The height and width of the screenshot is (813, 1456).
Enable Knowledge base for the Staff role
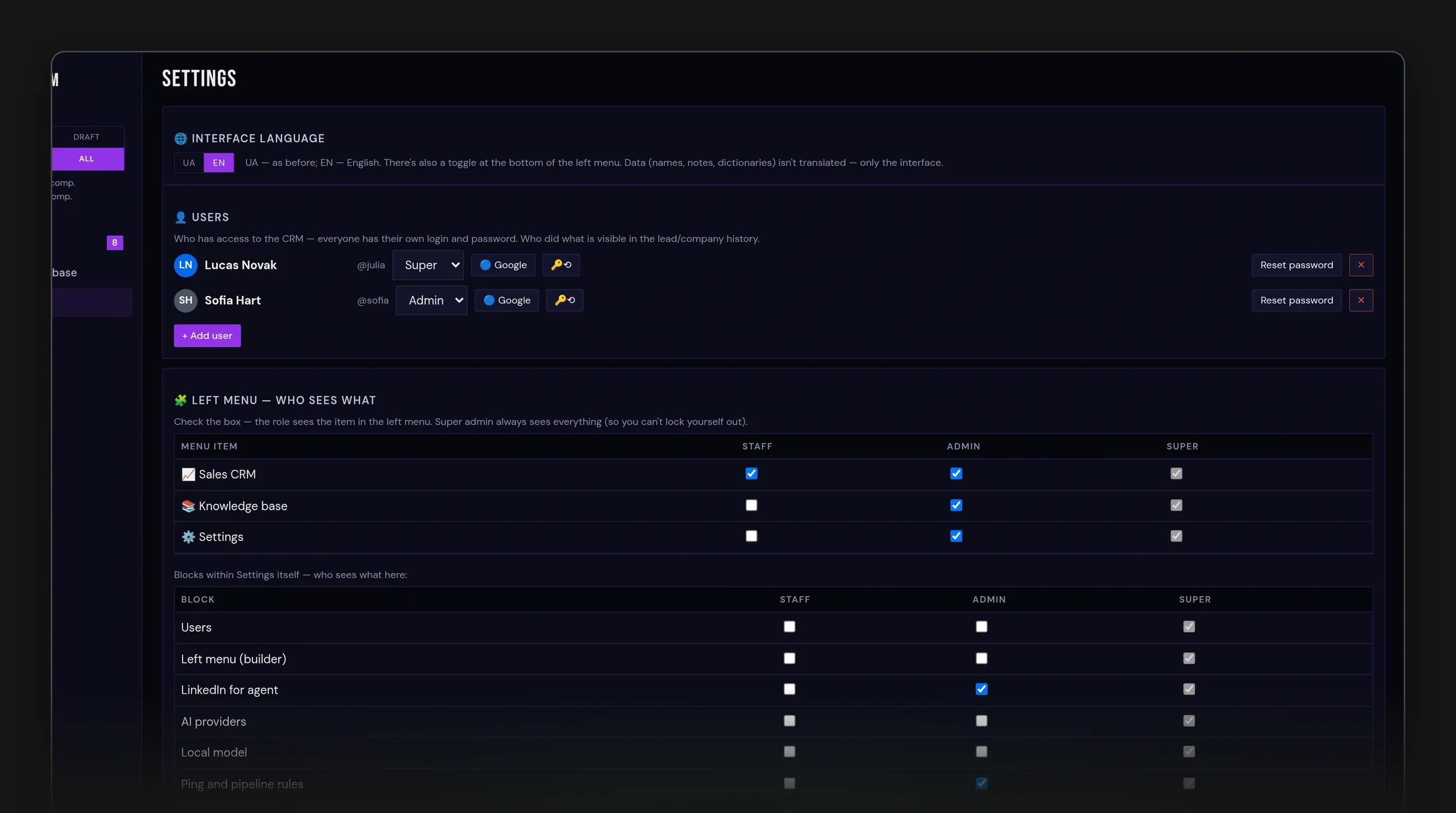click(x=751, y=505)
